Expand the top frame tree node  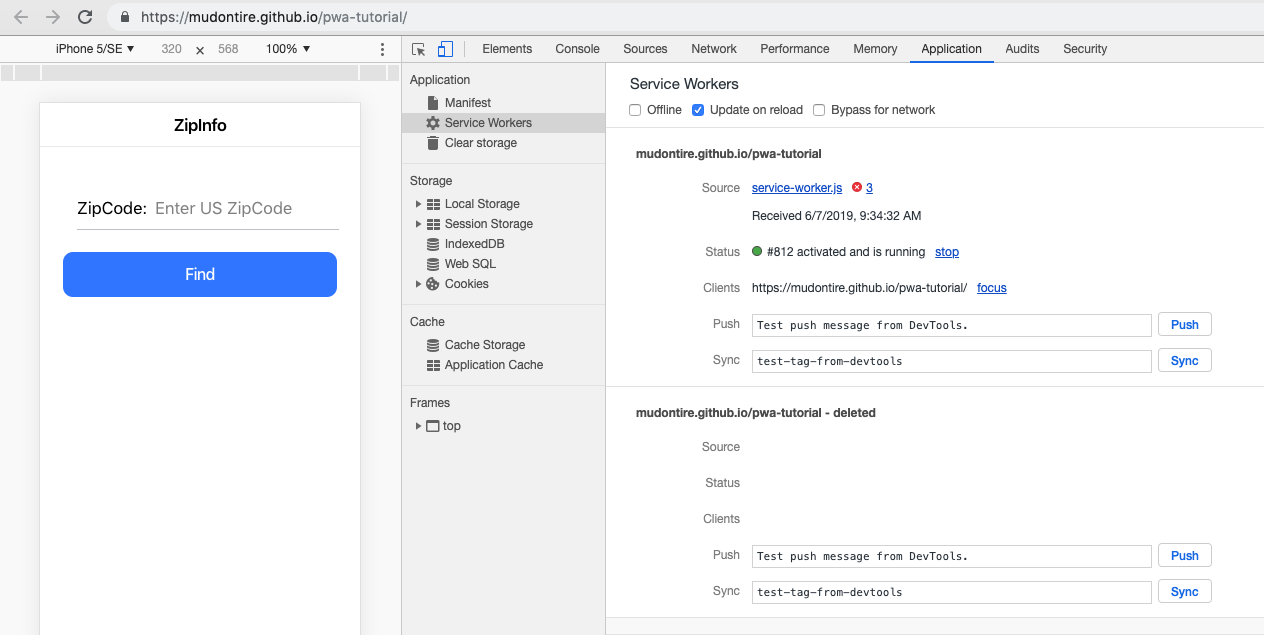(418, 426)
